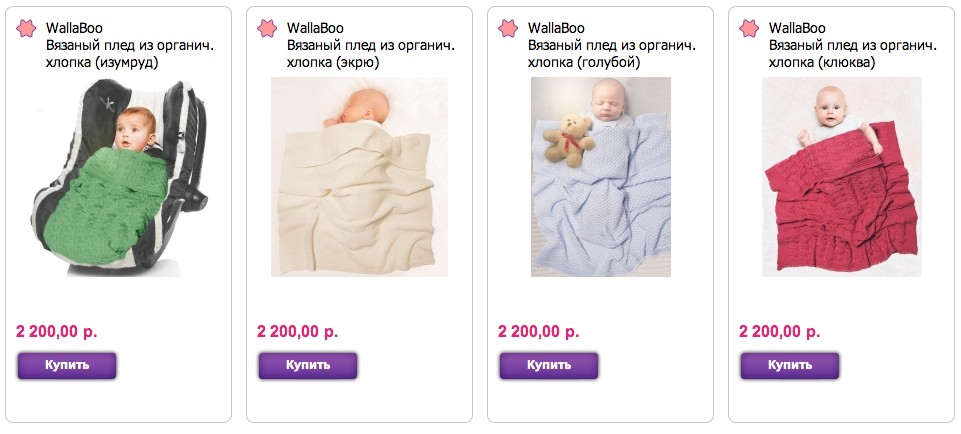Add the light-blue (голубой) blanket via Купить

pyautogui.click(x=549, y=365)
